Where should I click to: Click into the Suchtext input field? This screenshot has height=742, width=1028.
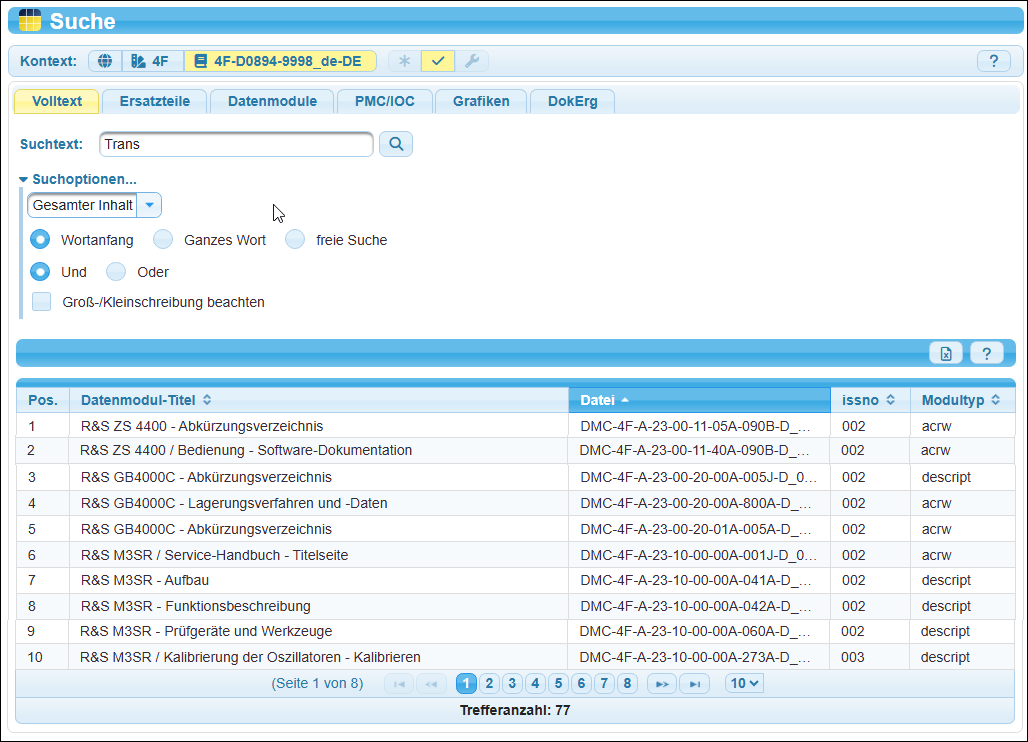236,144
